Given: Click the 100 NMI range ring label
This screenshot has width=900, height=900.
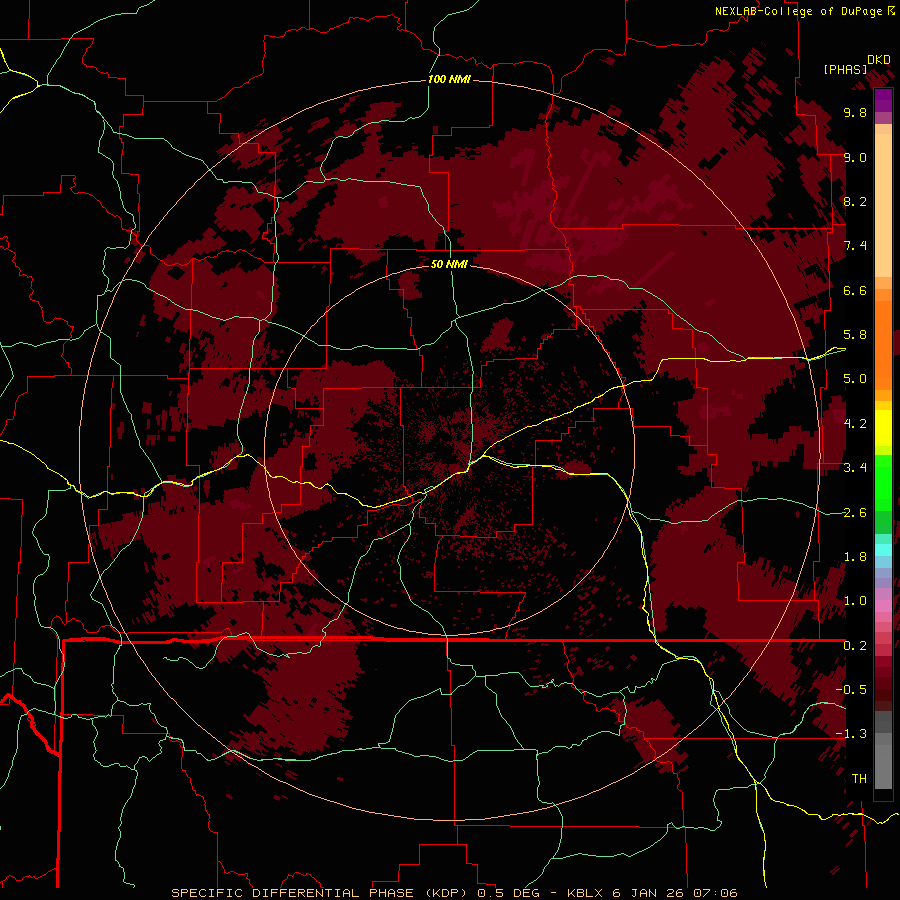Looking at the screenshot, I should 449,79.
